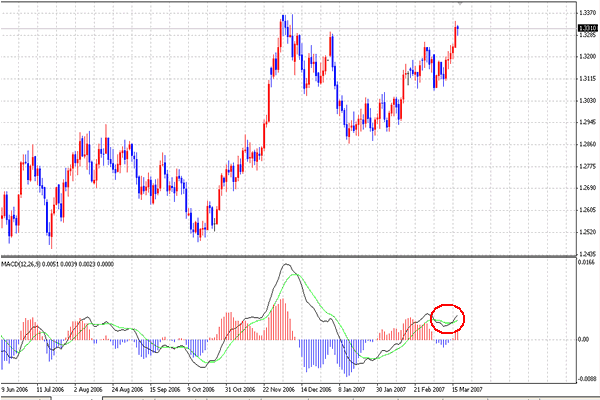
Task: Click the 1.2860 price axis label
Action: click(x=587, y=144)
